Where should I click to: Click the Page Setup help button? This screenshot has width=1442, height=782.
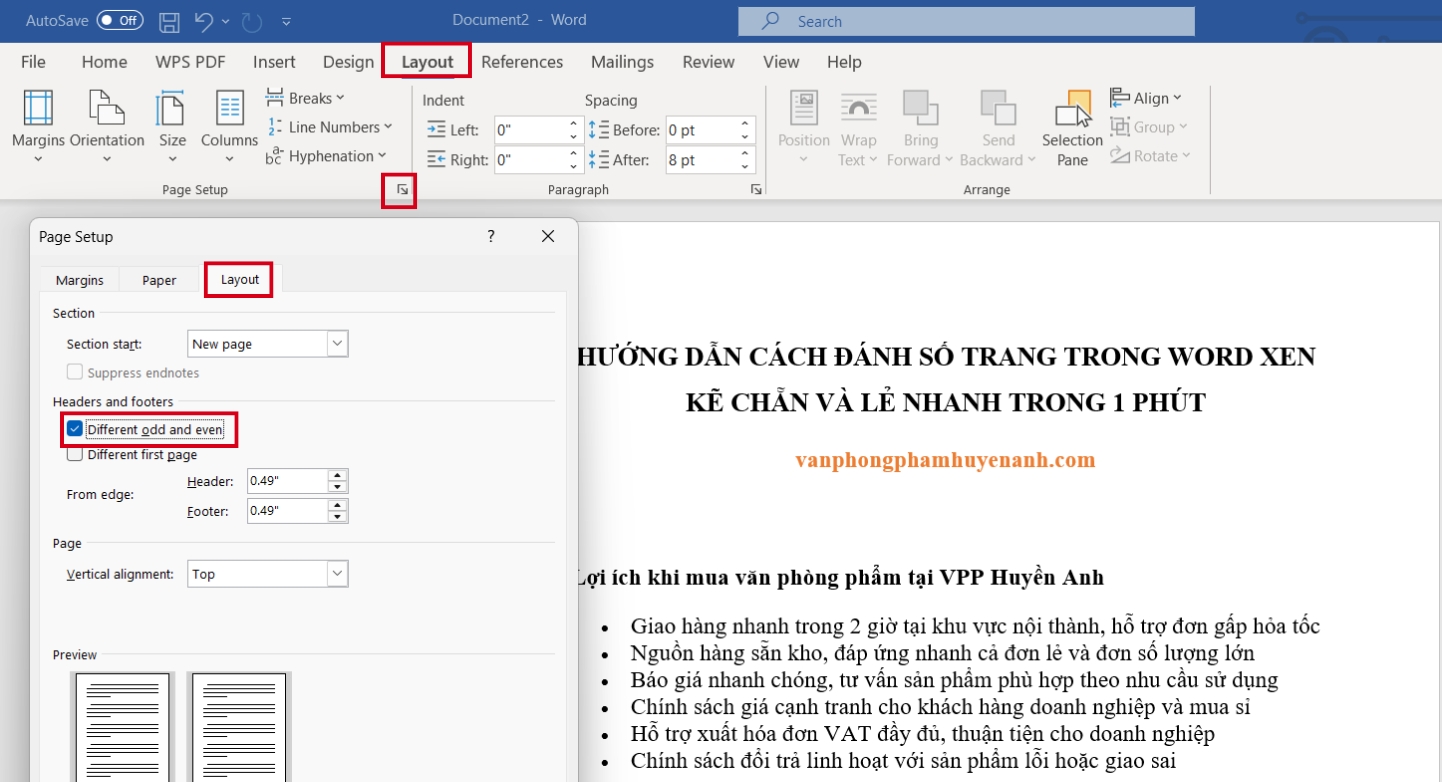point(491,237)
